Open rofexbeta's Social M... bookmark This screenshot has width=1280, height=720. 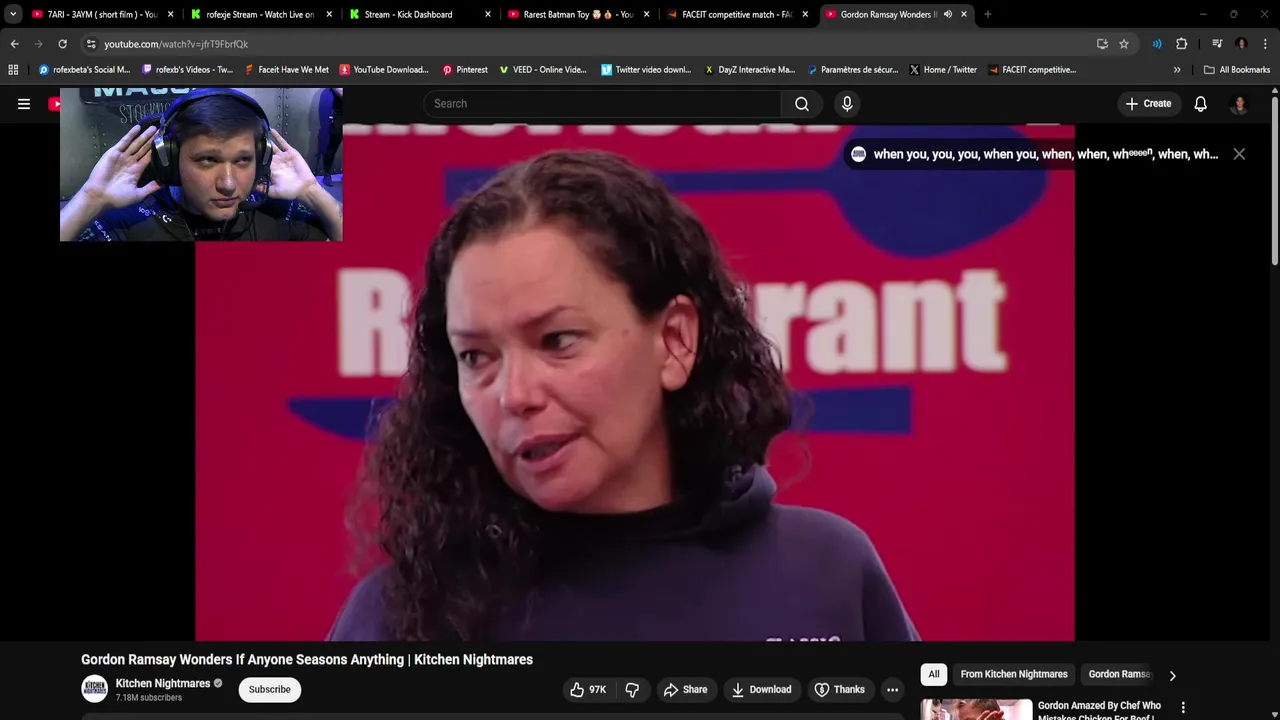84,70
